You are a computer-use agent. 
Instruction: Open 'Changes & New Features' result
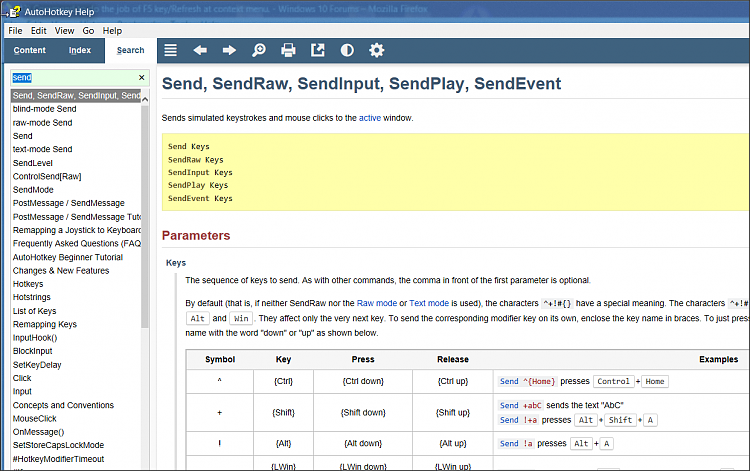(61, 271)
